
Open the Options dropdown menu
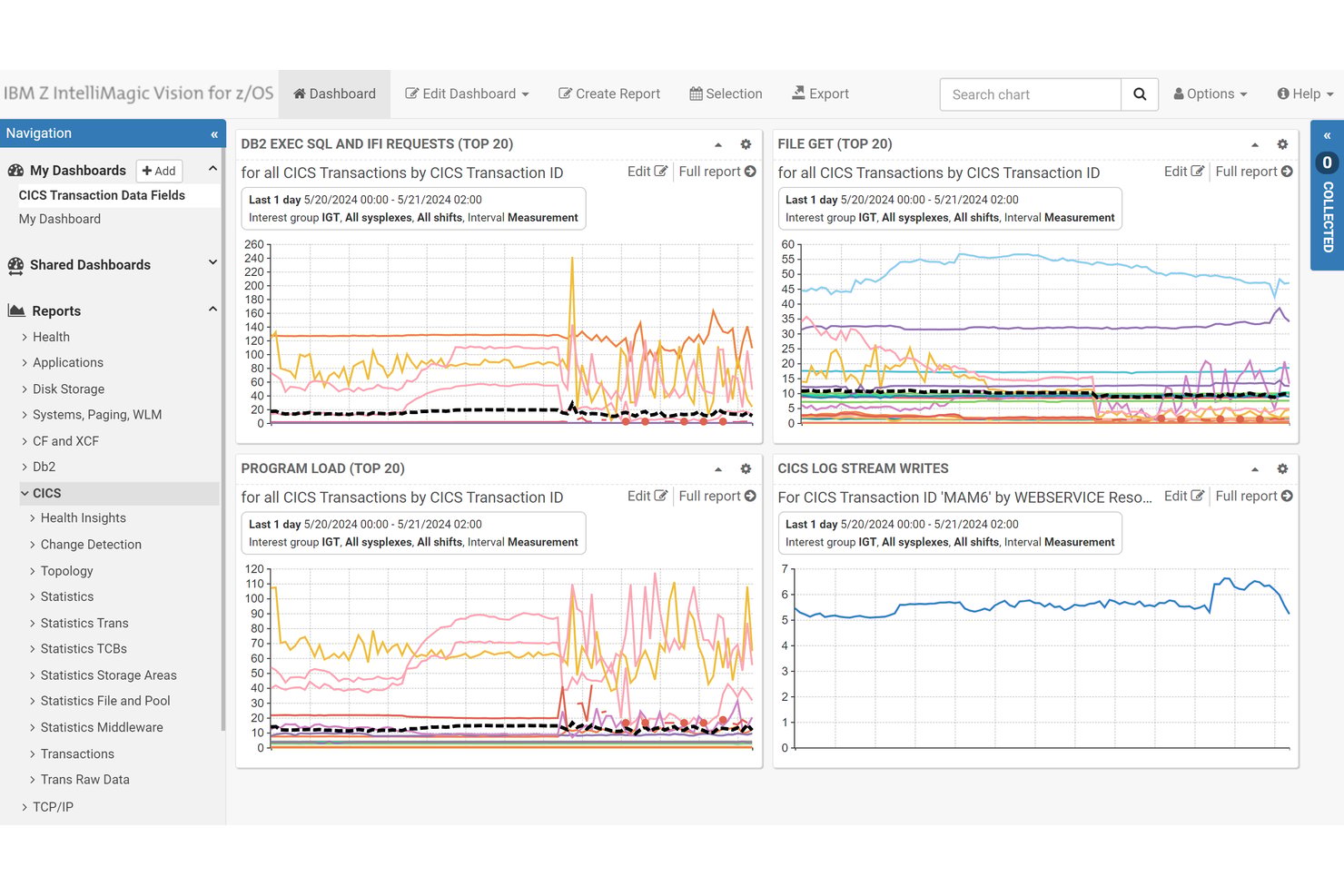[x=1211, y=94]
